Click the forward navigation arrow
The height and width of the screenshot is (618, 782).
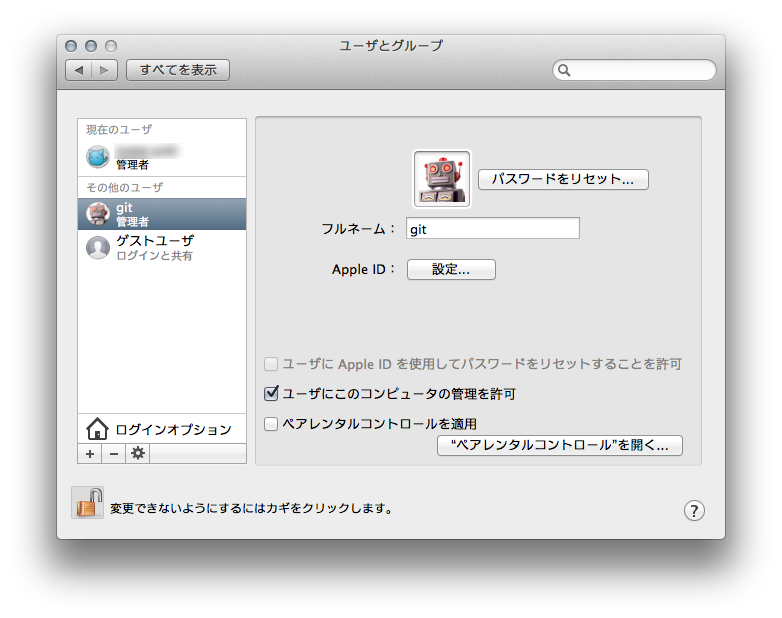(x=105, y=70)
